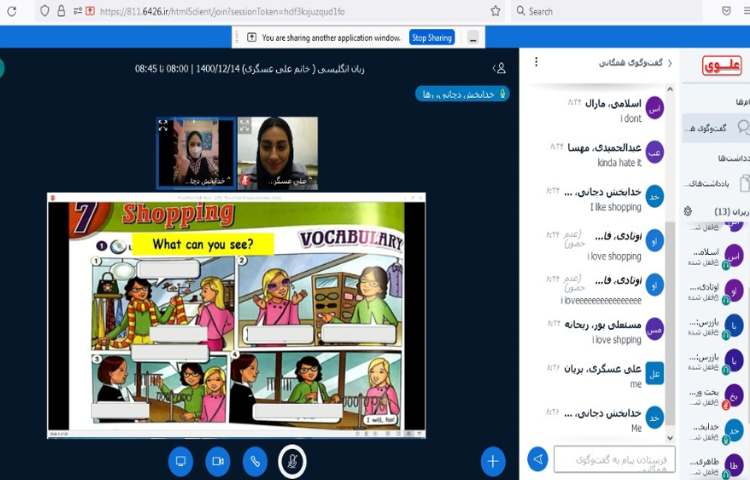Bookmark this page with the star icon
This screenshot has width=750, height=480.
click(495, 11)
